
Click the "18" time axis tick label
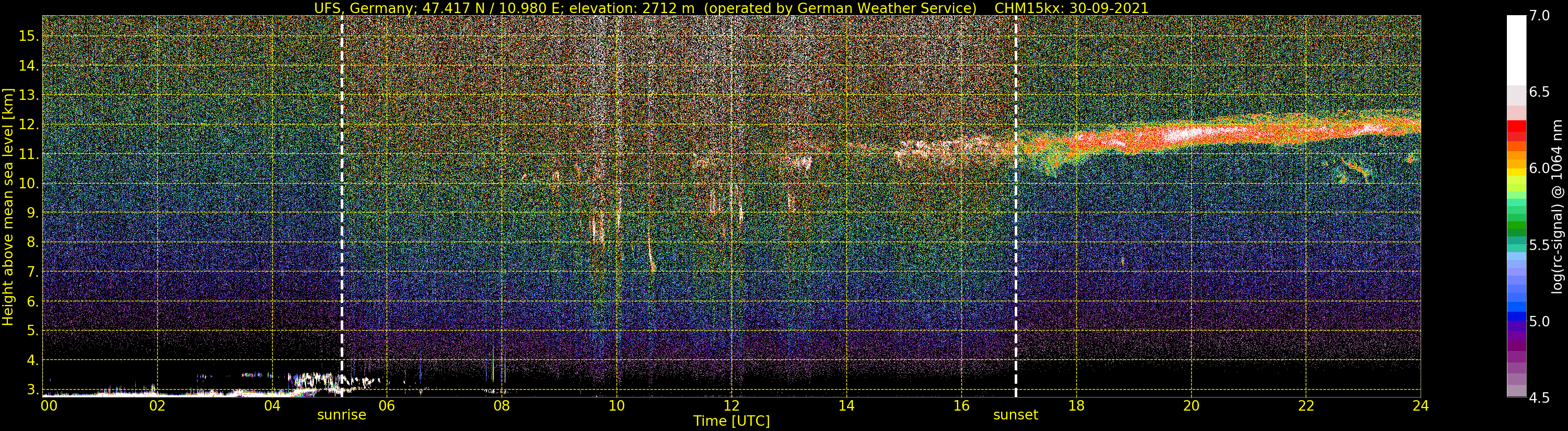point(1076,405)
